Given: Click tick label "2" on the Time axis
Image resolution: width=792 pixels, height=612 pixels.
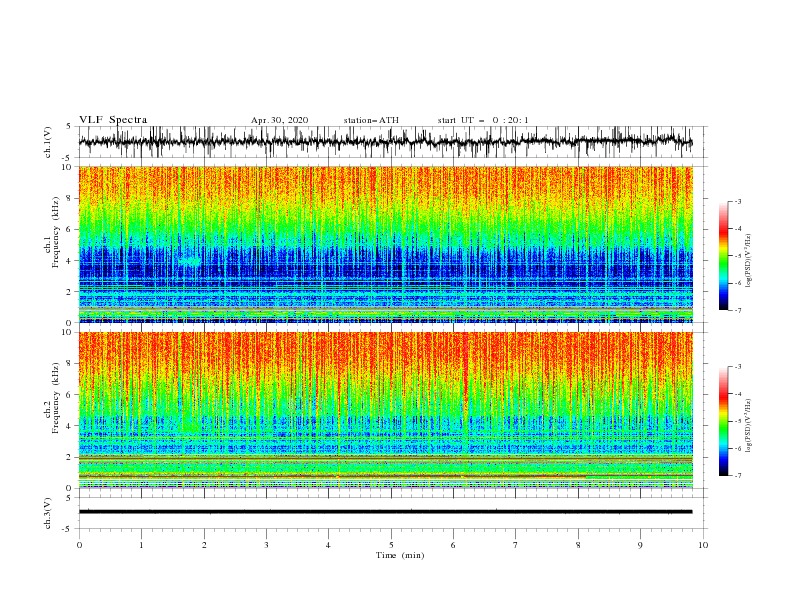Looking at the screenshot, I should coord(204,545).
